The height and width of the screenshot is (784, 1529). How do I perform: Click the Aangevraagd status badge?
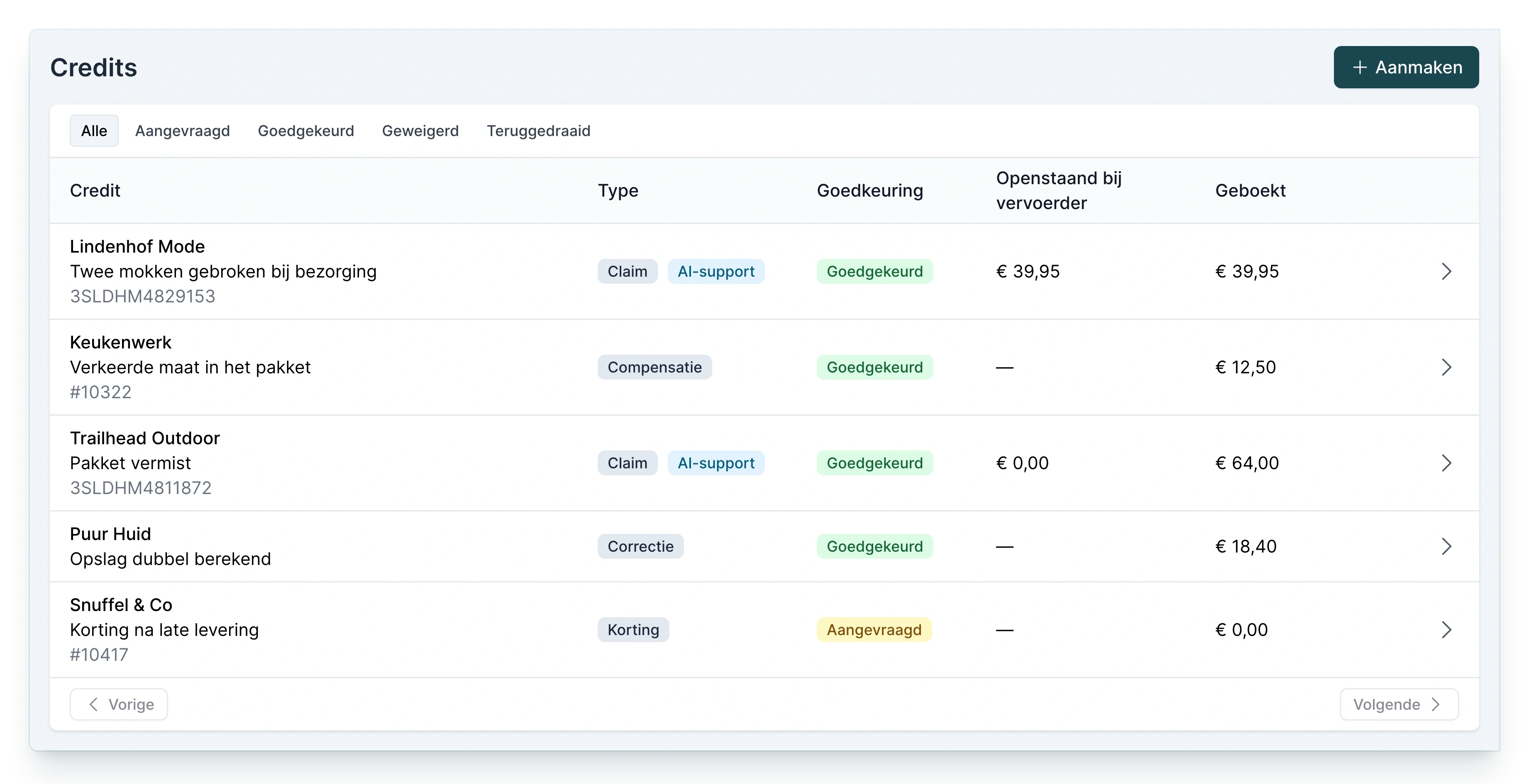pyautogui.click(x=874, y=630)
